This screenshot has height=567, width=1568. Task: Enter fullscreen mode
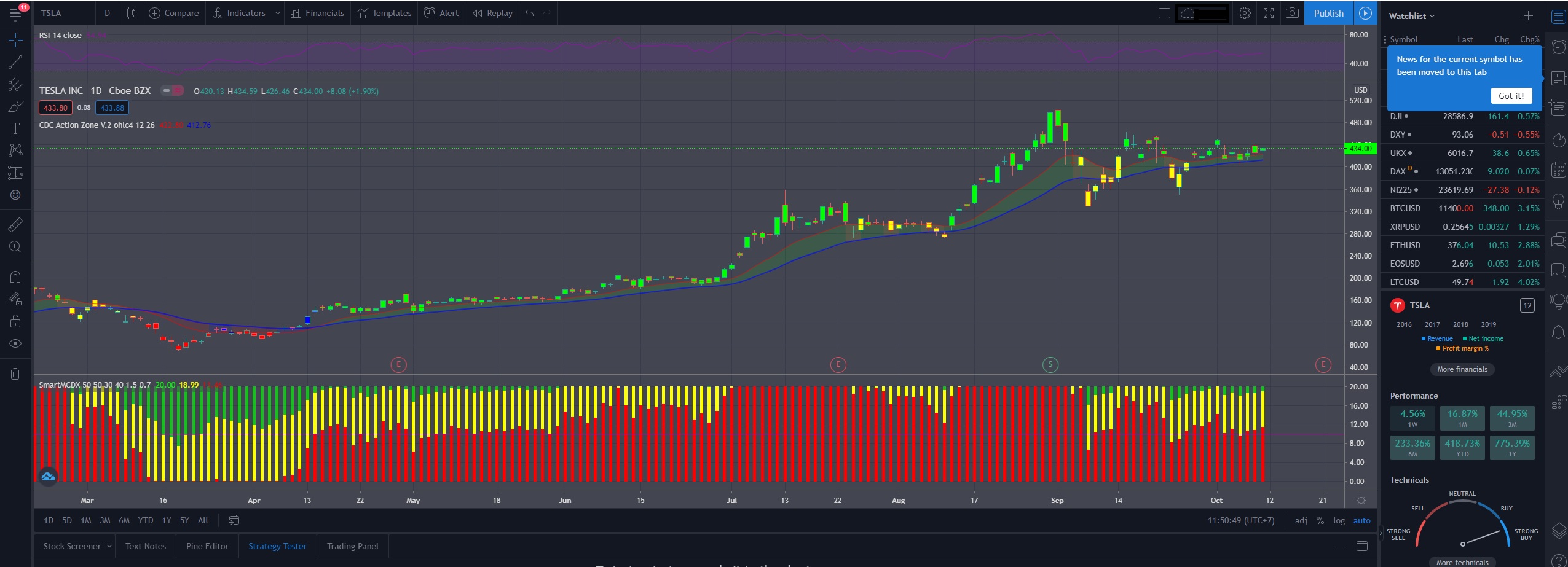1269,13
